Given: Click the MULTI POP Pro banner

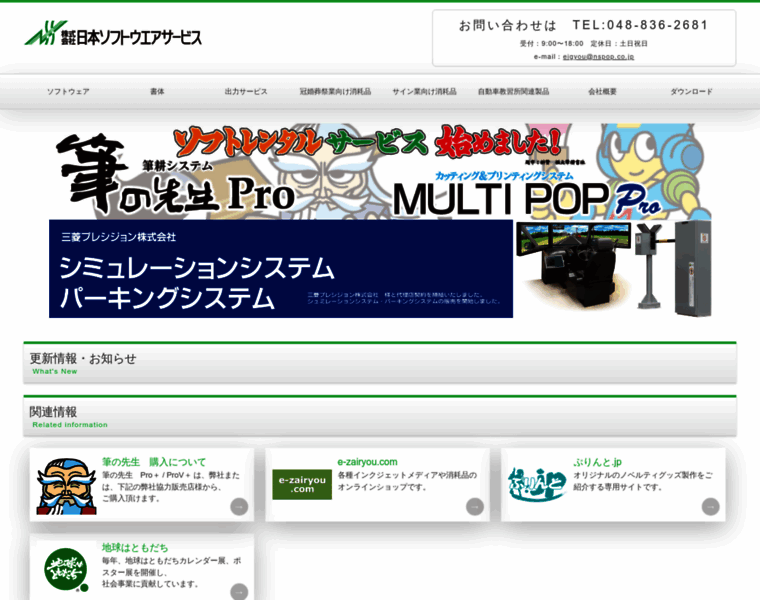Looking at the screenshot, I should click(x=526, y=198).
